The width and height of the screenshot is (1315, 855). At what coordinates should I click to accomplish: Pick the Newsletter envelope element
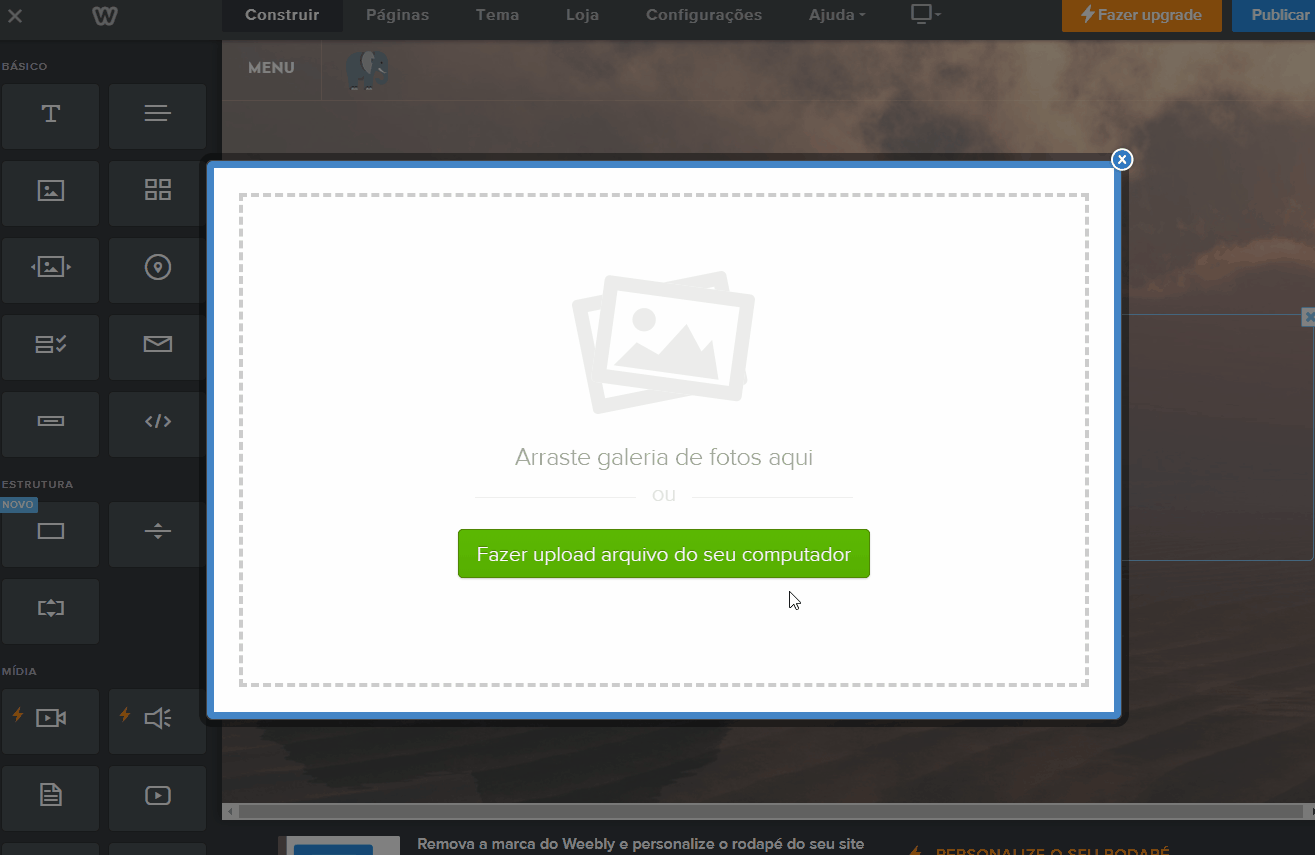(x=157, y=347)
